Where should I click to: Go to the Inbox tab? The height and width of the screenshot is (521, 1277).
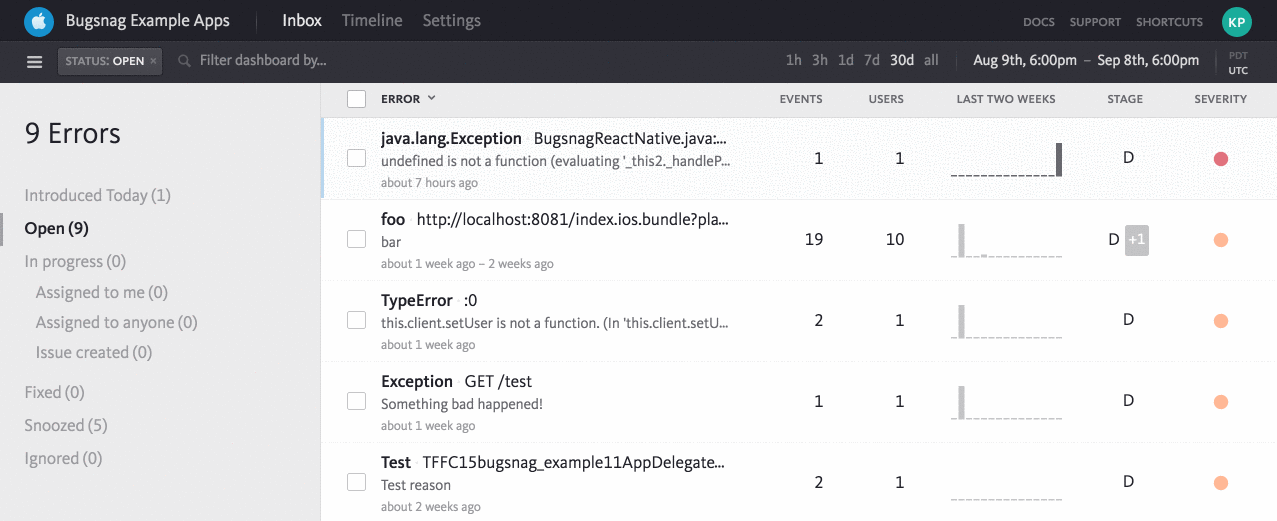coord(302,20)
